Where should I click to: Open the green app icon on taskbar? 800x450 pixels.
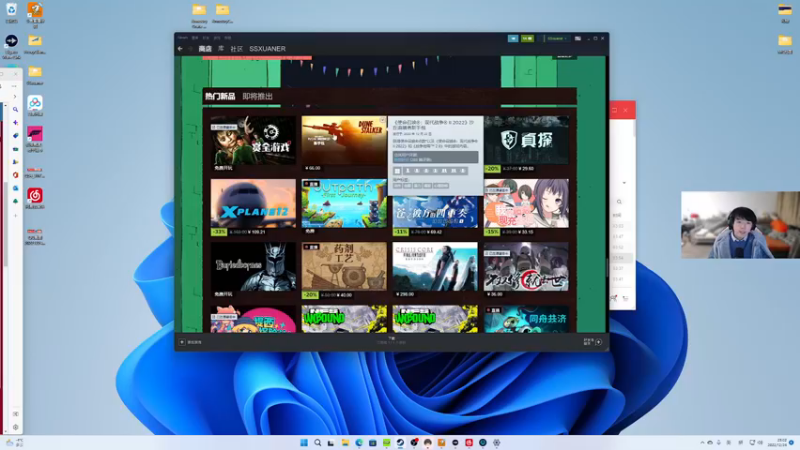point(387,442)
